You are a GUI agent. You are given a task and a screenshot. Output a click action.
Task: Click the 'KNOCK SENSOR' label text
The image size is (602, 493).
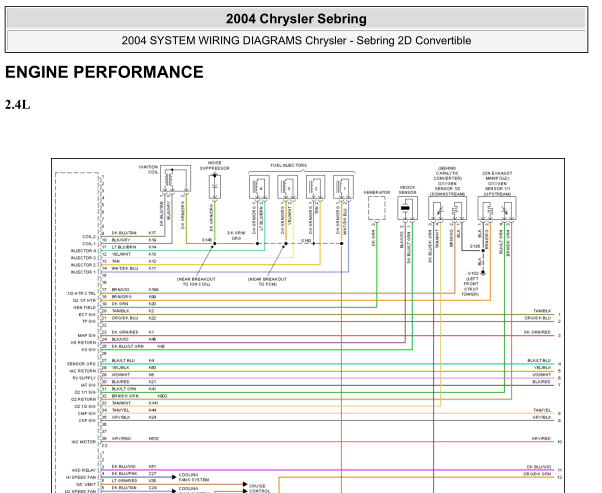click(407, 190)
